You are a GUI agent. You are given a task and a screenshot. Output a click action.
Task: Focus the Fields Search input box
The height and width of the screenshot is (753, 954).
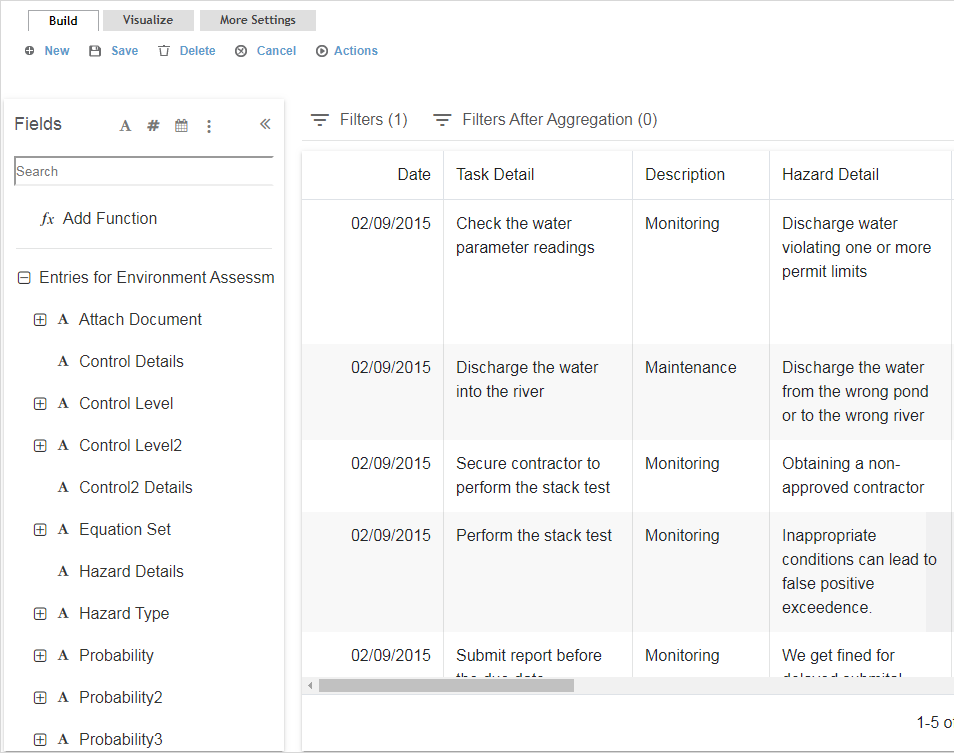click(x=144, y=171)
